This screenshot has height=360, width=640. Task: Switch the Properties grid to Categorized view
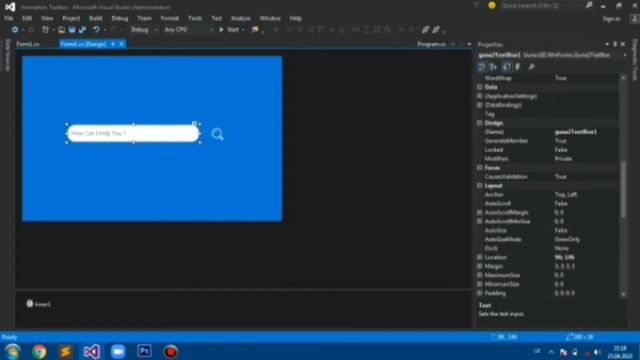pyautogui.click(x=482, y=67)
